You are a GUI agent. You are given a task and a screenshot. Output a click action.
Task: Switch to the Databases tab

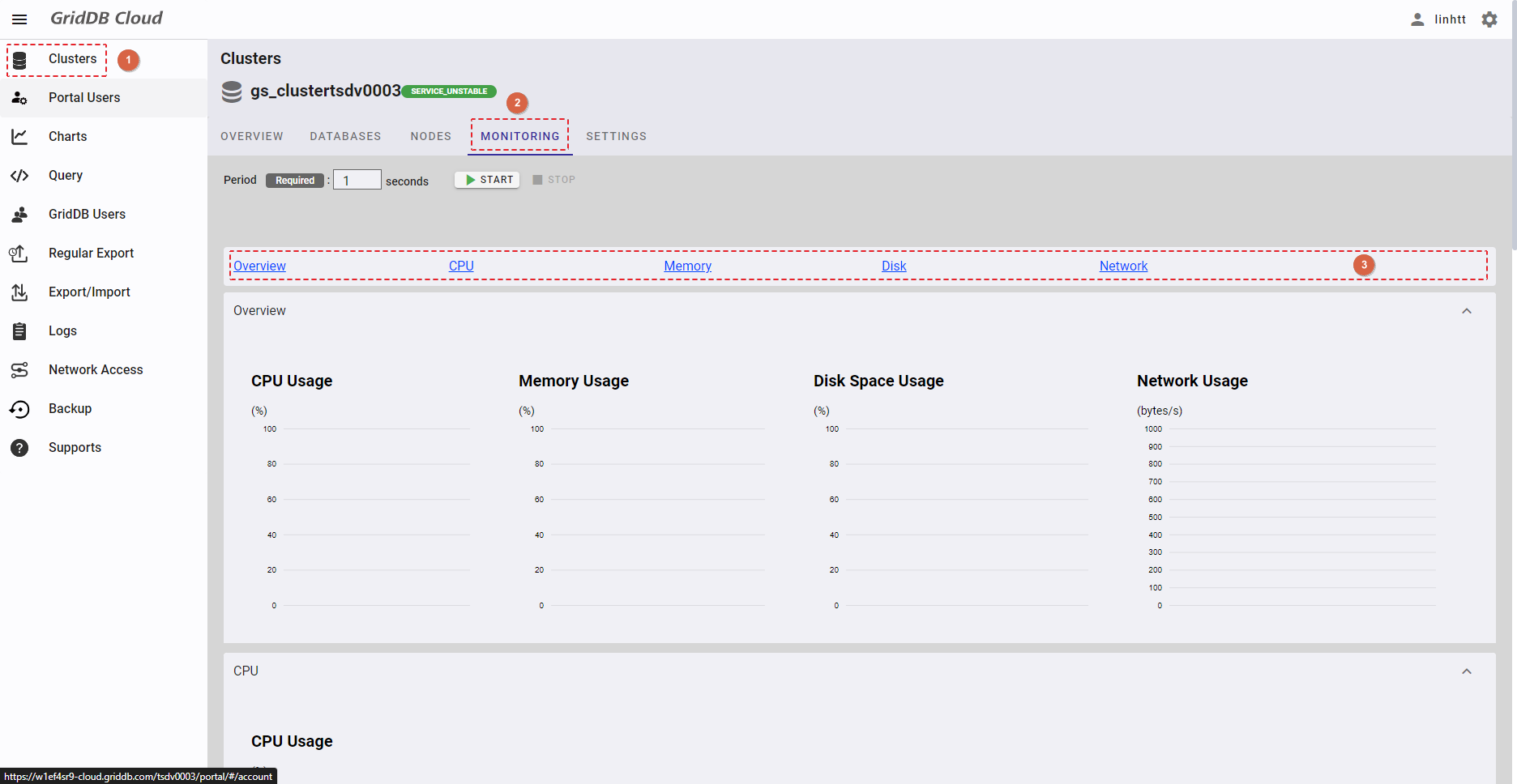(345, 136)
